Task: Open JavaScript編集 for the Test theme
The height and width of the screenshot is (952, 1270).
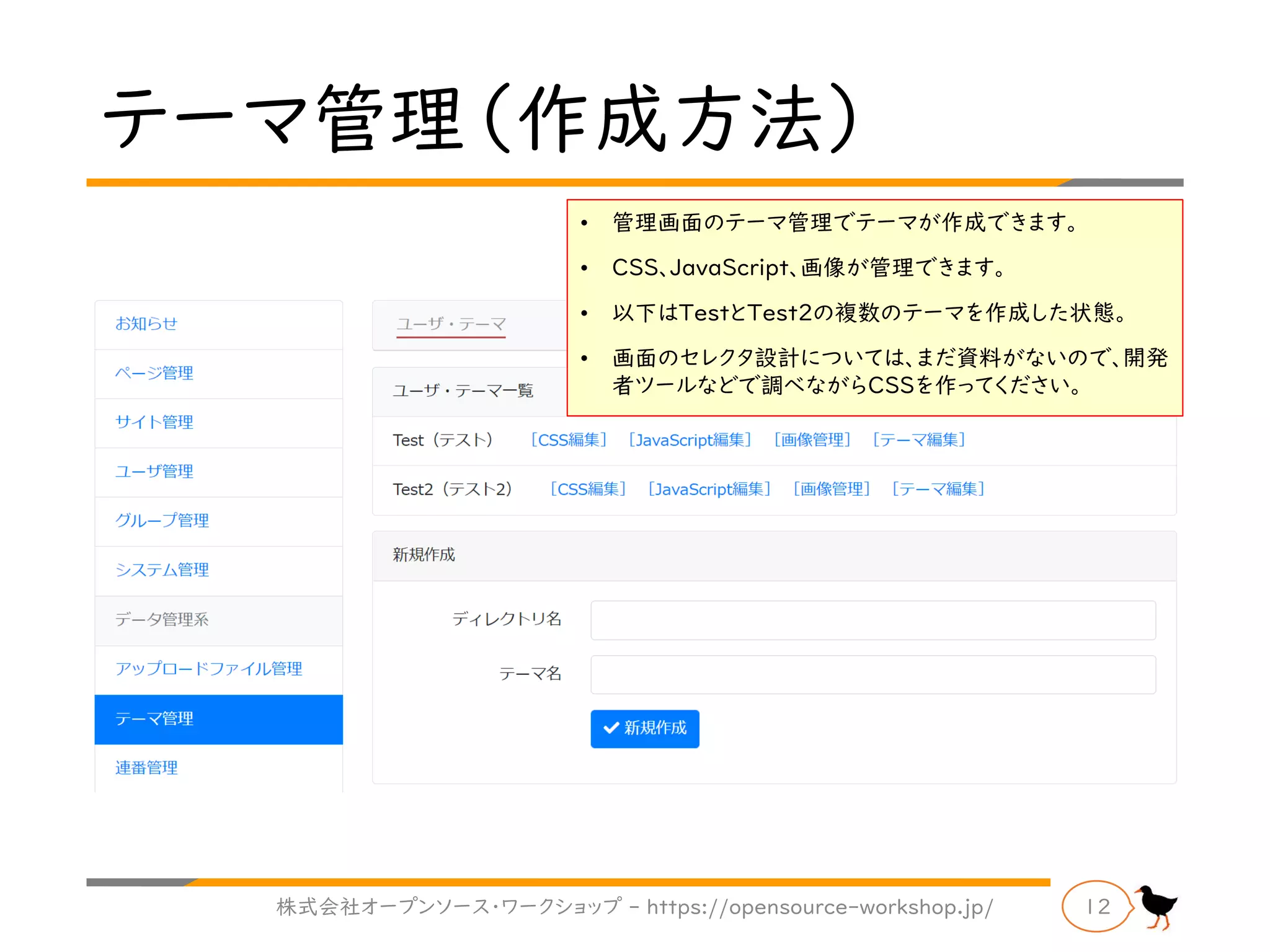Action: pyautogui.click(x=690, y=440)
